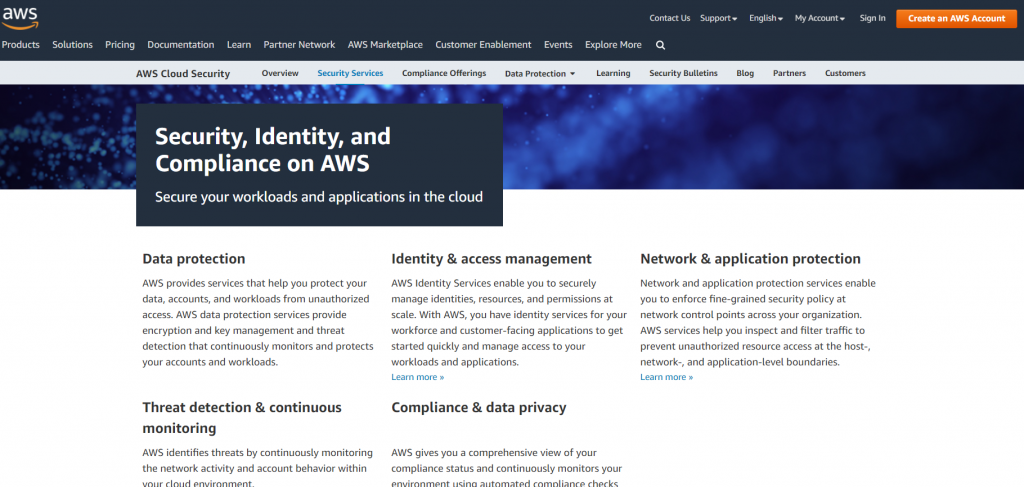Click the Explore More menu item
The image size is (1024, 487).
(x=613, y=45)
